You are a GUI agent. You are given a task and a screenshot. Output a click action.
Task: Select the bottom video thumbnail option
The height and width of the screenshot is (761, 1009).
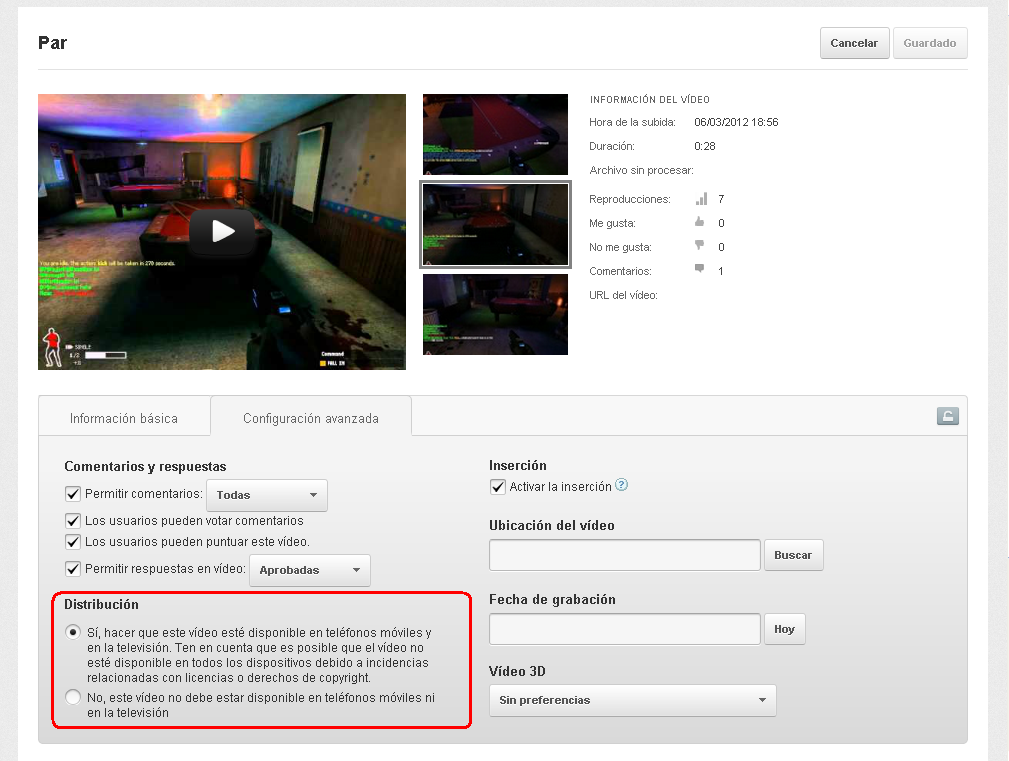click(495, 315)
